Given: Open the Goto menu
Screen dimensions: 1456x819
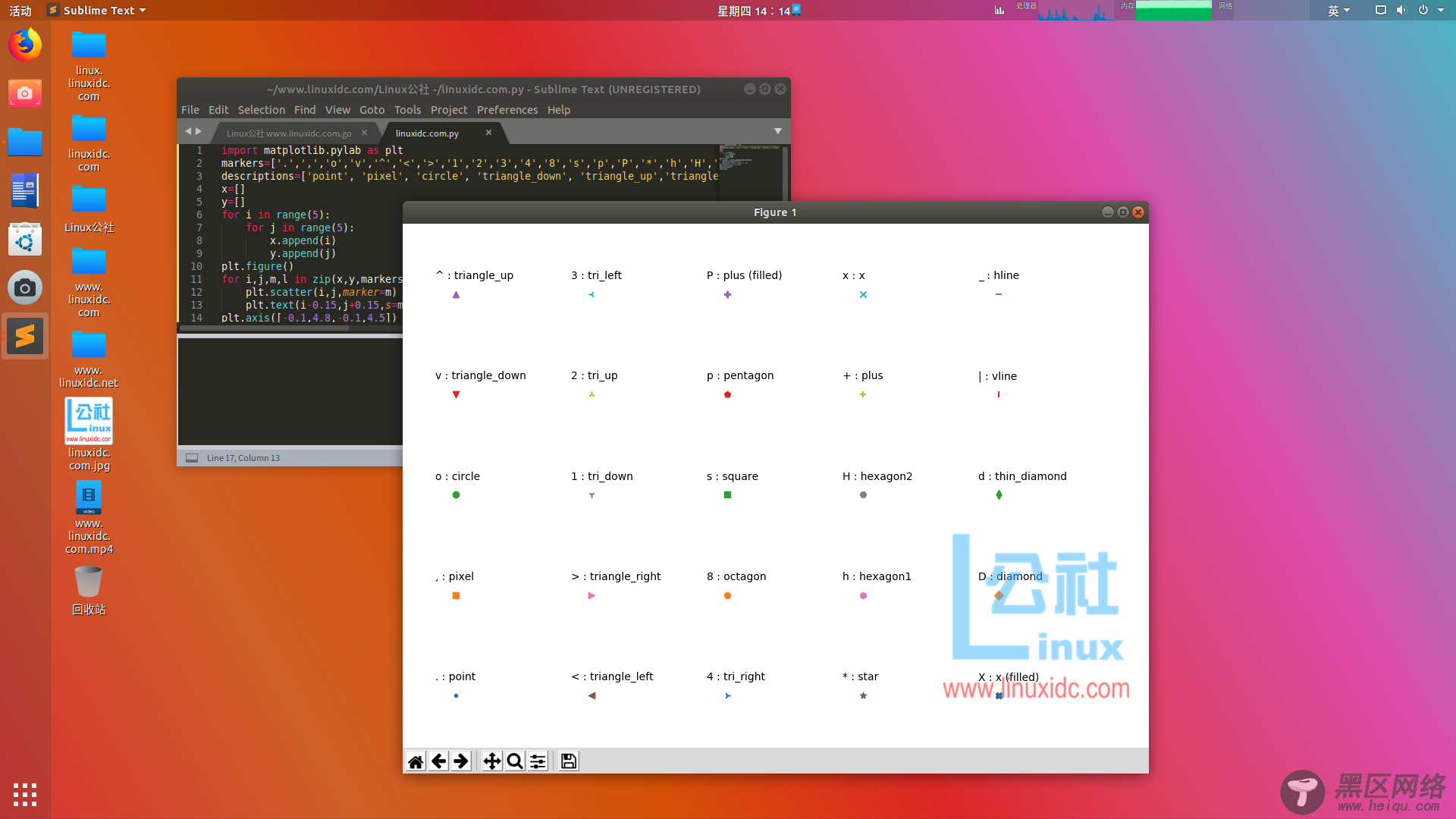Looking at the screenshot, I should (x=372, y=110).
